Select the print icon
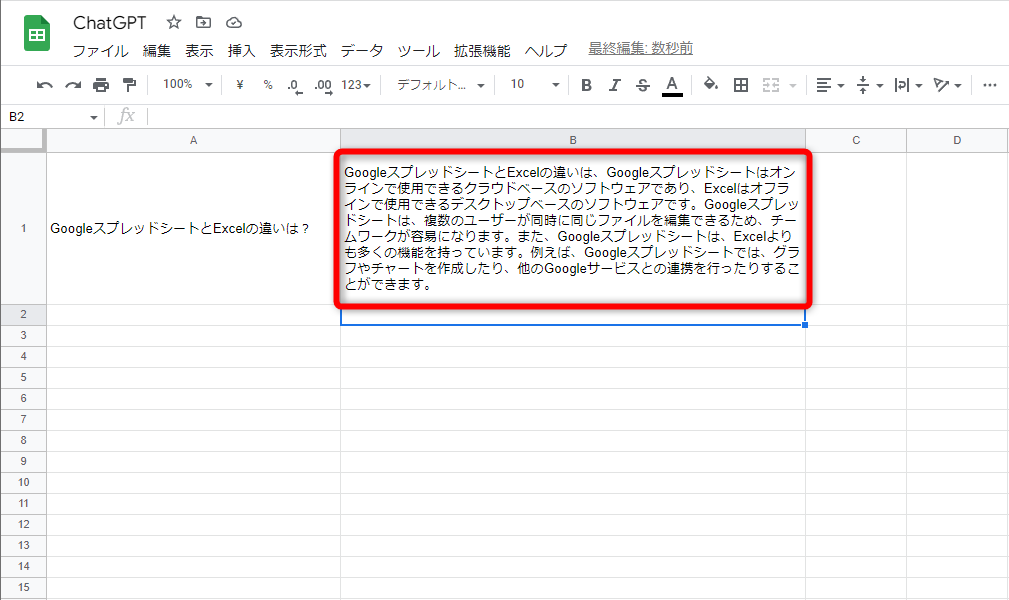The width and height of the screenshot is (1009, 600). pyautogui.click(x=100, y=84)
